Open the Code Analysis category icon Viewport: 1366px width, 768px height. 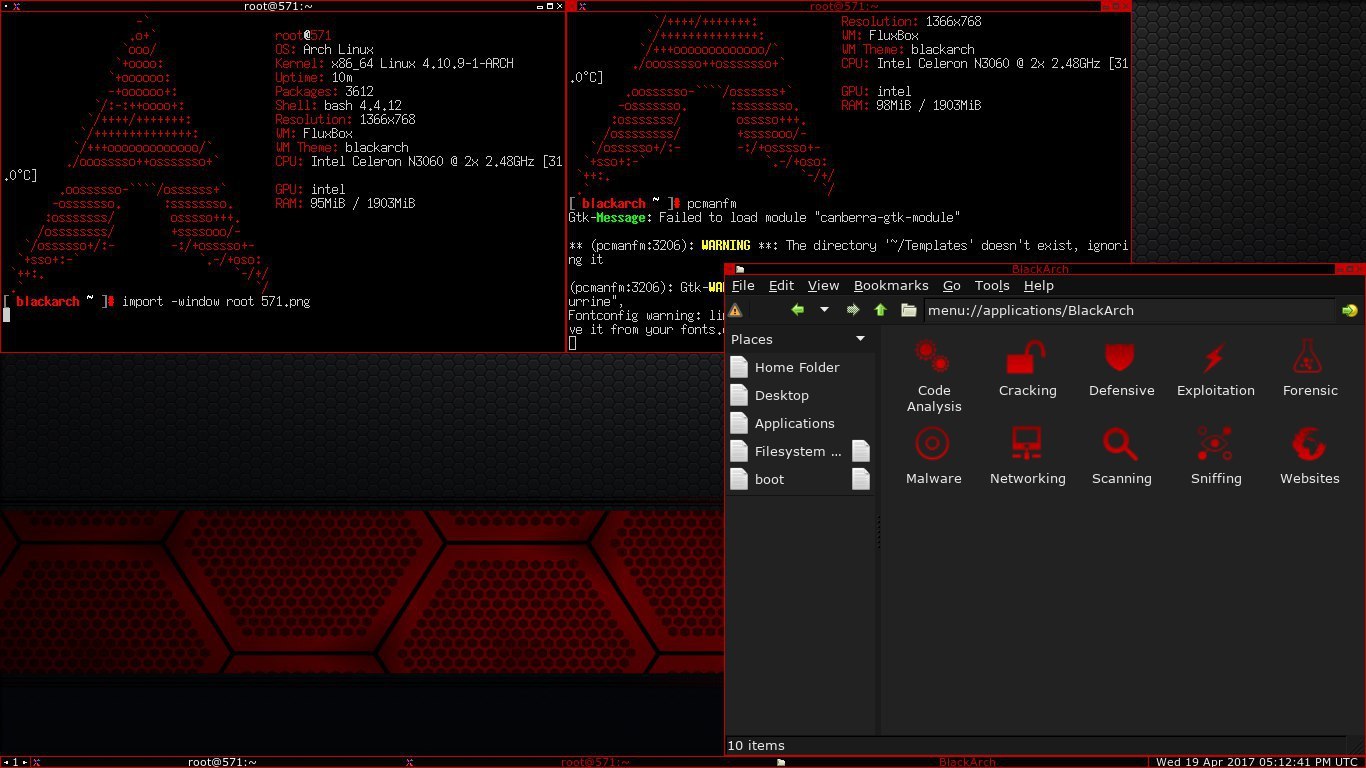[933, 356]
